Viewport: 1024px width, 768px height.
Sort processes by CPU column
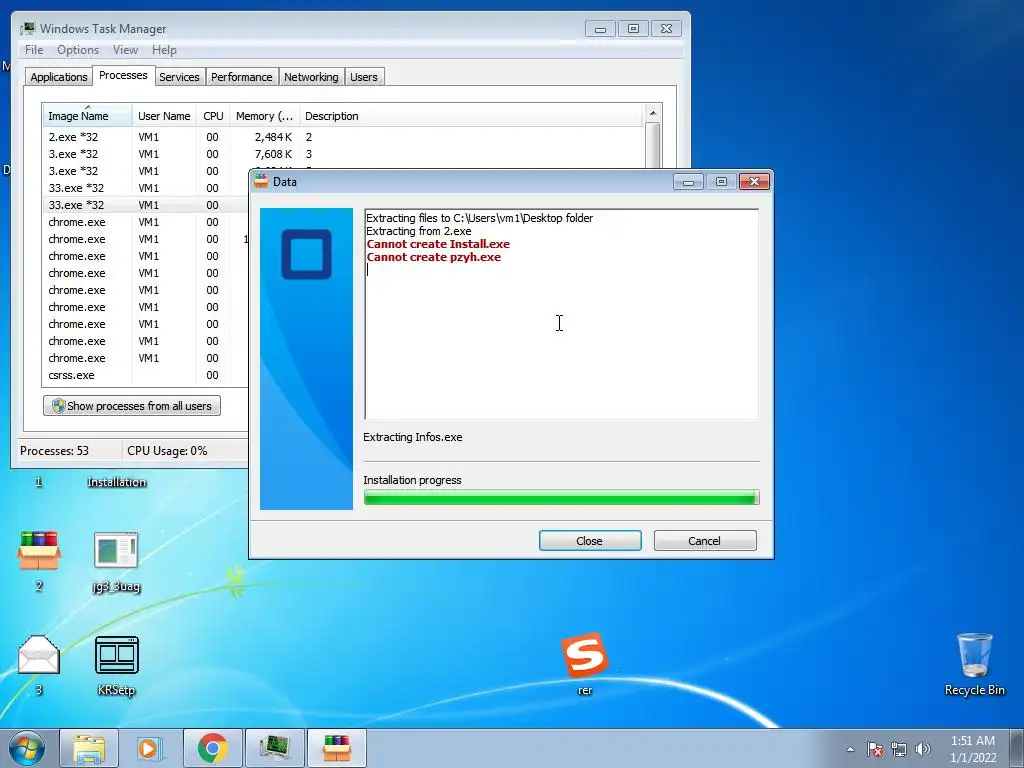[x=213, y=116]
